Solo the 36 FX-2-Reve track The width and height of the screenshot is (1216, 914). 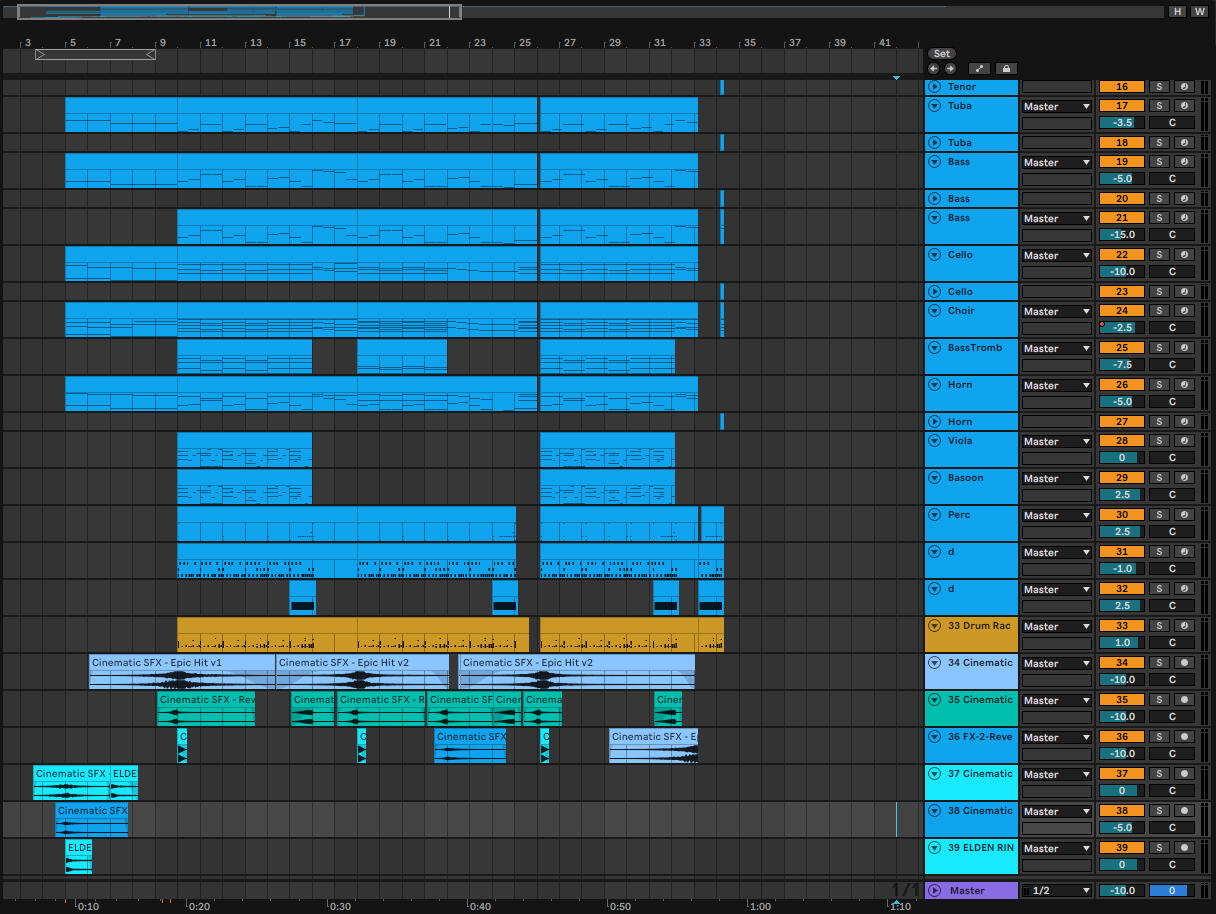[x=1159, y=737]
